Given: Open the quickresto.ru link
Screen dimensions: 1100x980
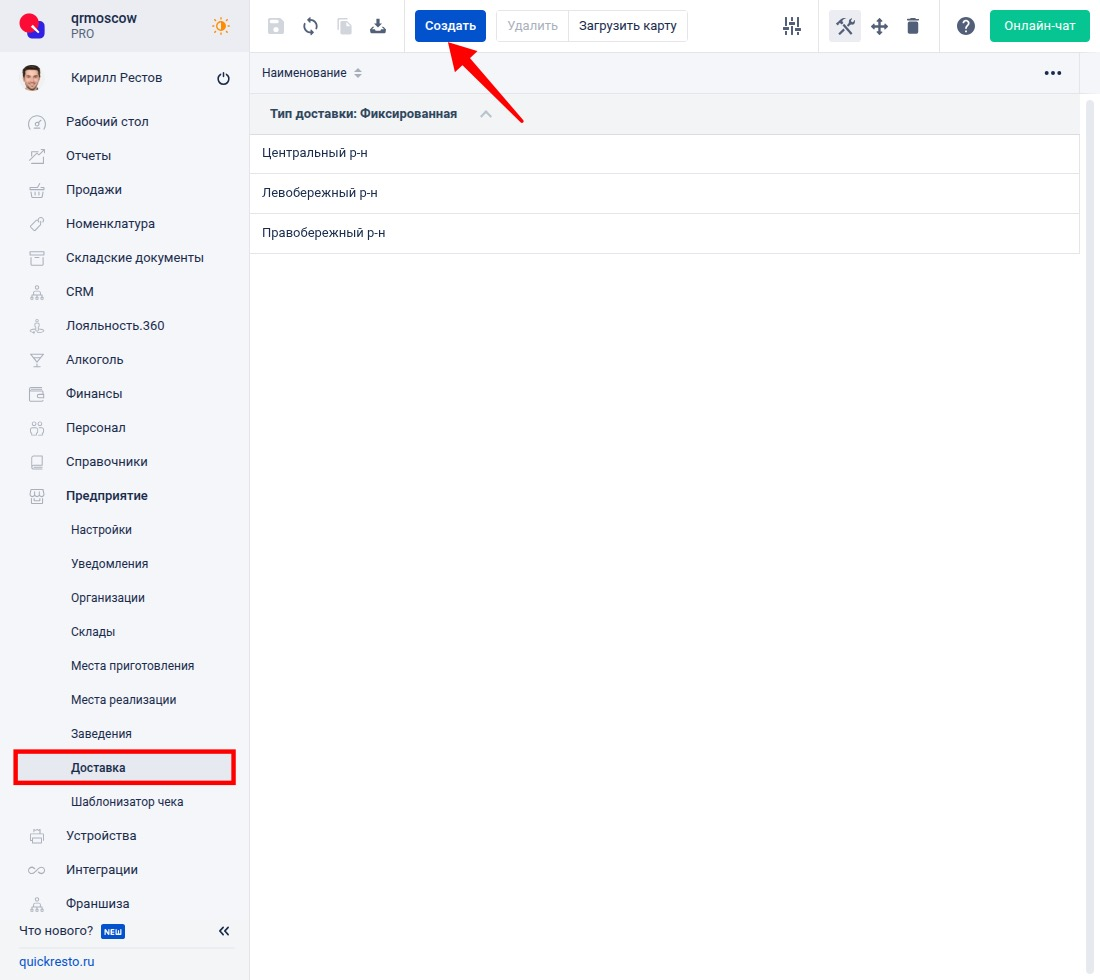Looking at the screenshot, I should click(57, 962).
